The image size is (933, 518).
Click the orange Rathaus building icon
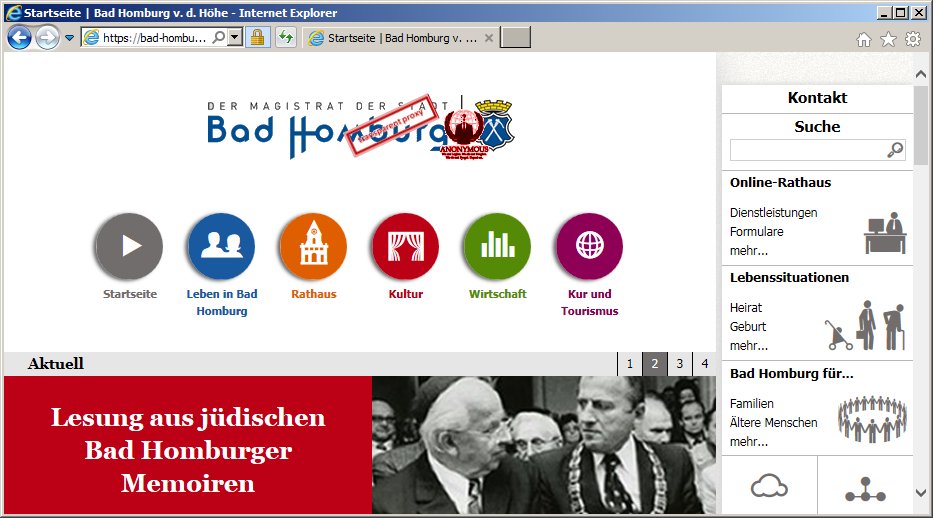tap(314, 246)
